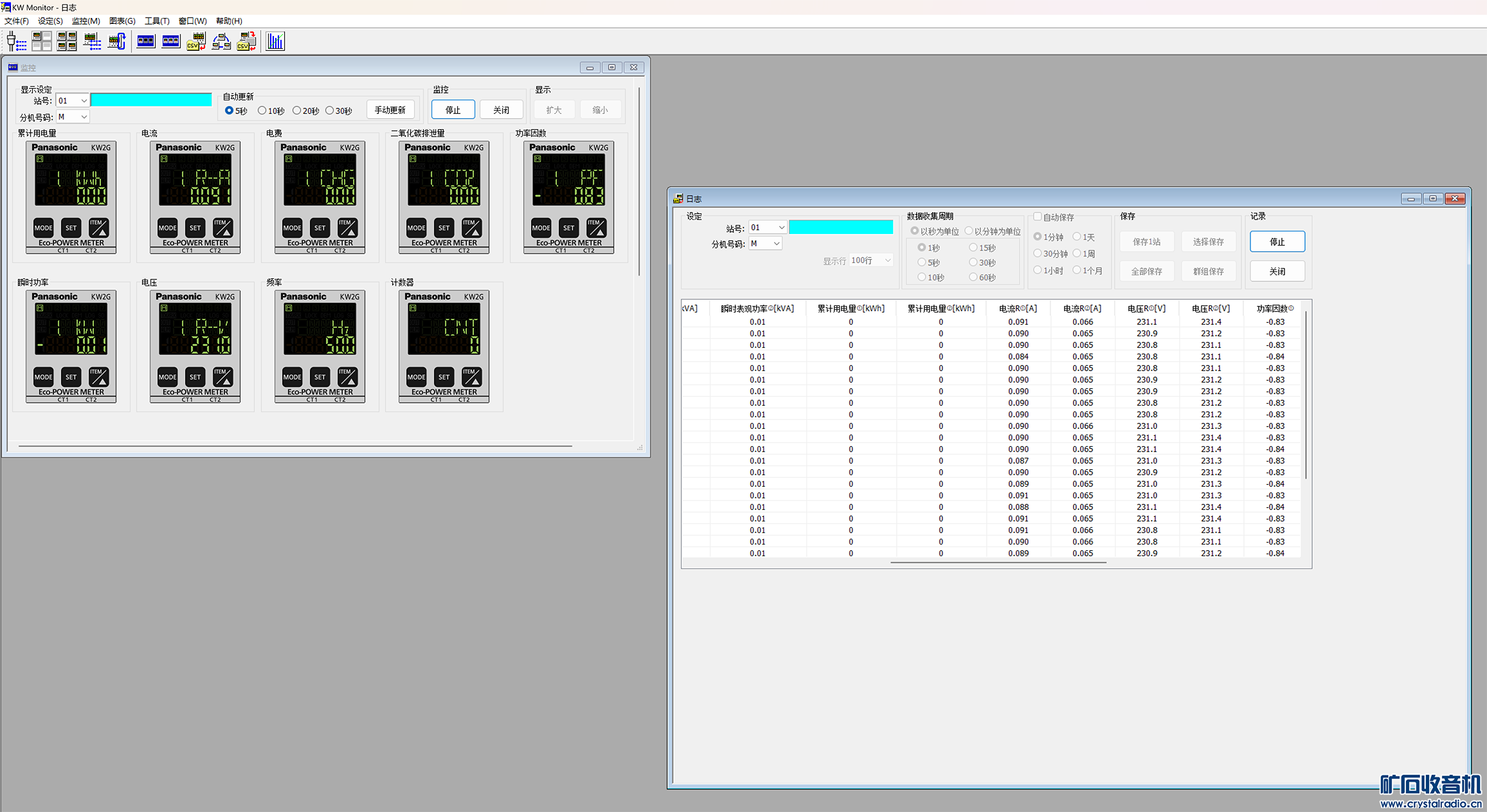Click the log table horizontal scrollbar
Image resolution: width=1487 pixels, height=812 pixels.
click(998, 563)
